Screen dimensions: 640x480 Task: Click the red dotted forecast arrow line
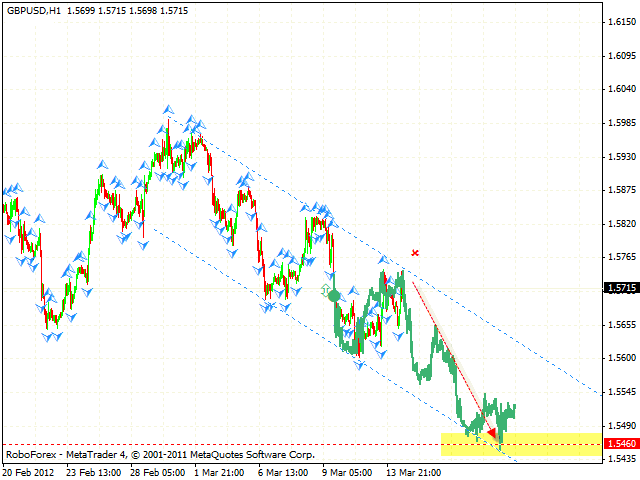coord(450,354)
